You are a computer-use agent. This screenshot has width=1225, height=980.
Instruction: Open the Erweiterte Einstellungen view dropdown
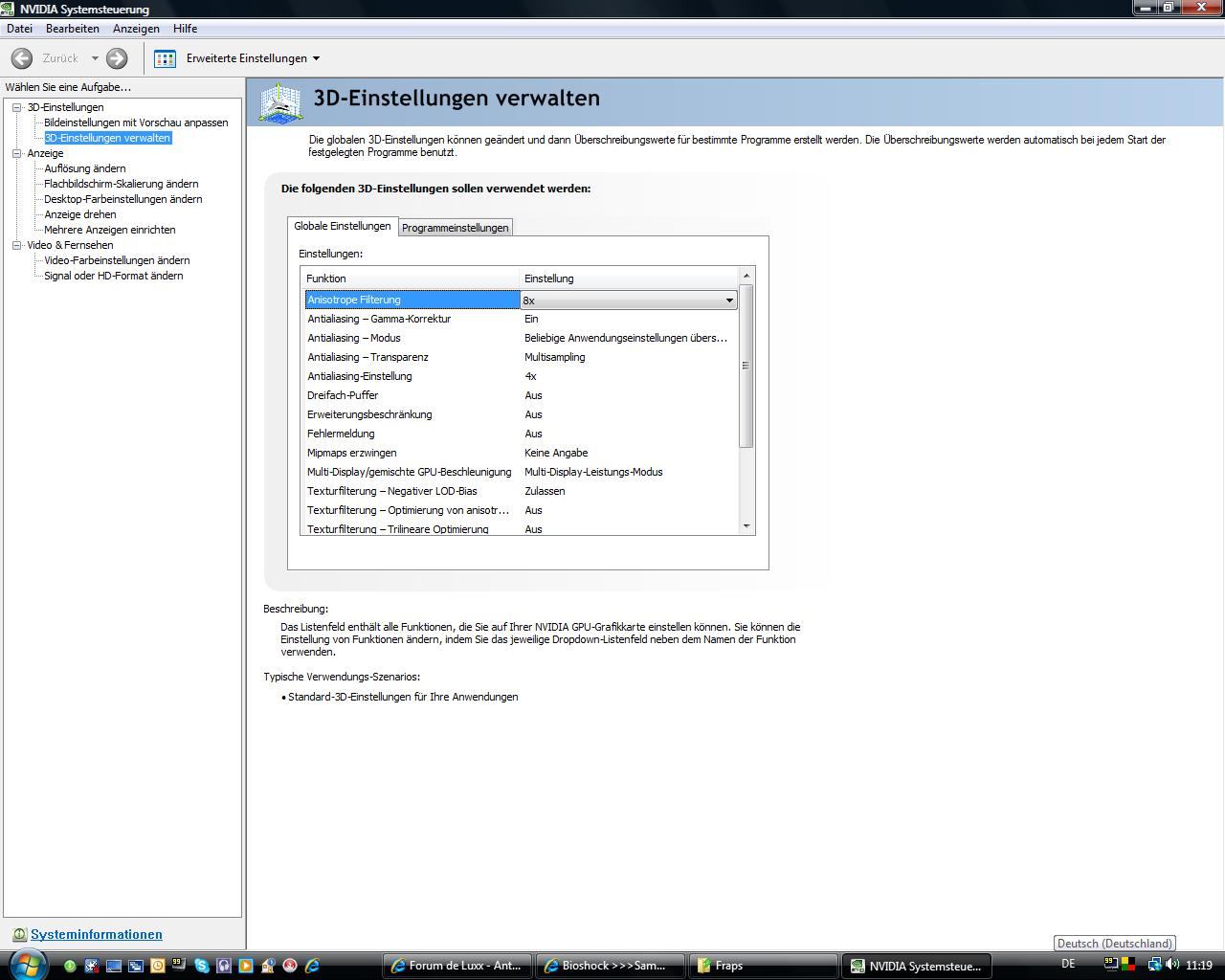pos(316,58)
